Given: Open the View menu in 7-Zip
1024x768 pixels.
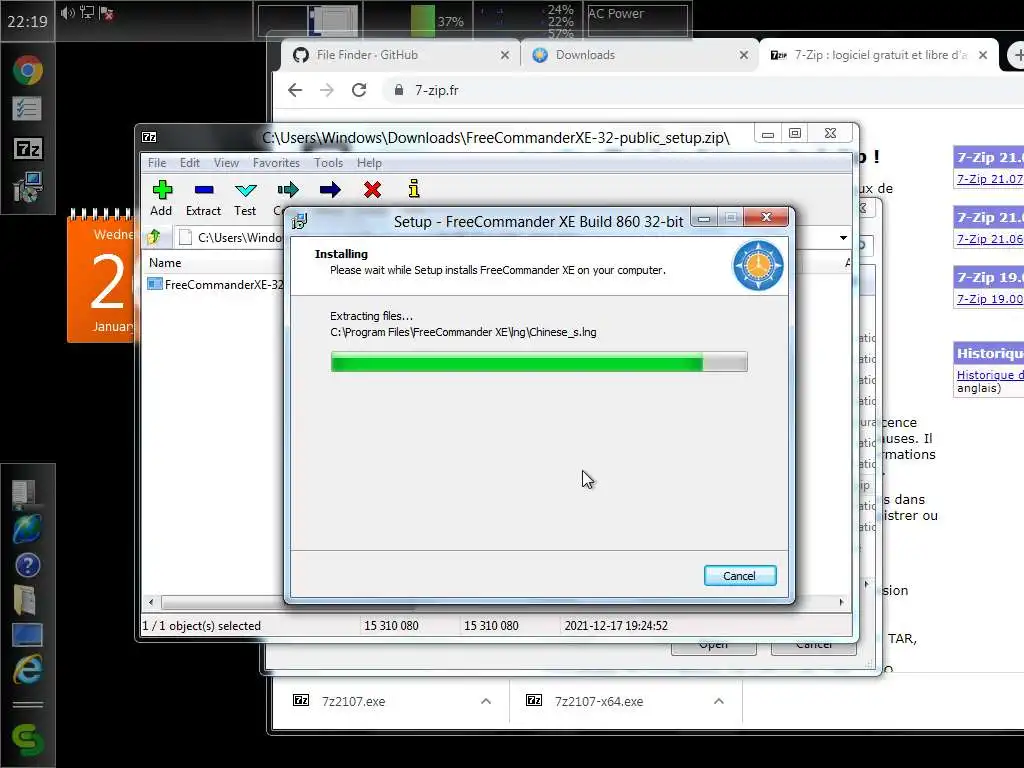Looking at the screenshot, I should (x=227, y=163).
